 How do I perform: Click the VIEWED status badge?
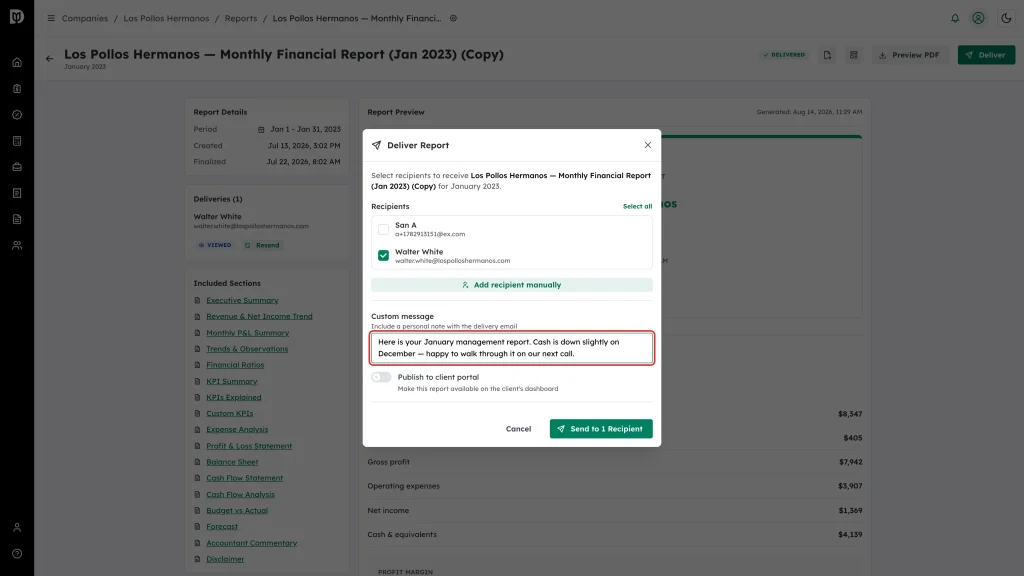(x=215, y=246)
